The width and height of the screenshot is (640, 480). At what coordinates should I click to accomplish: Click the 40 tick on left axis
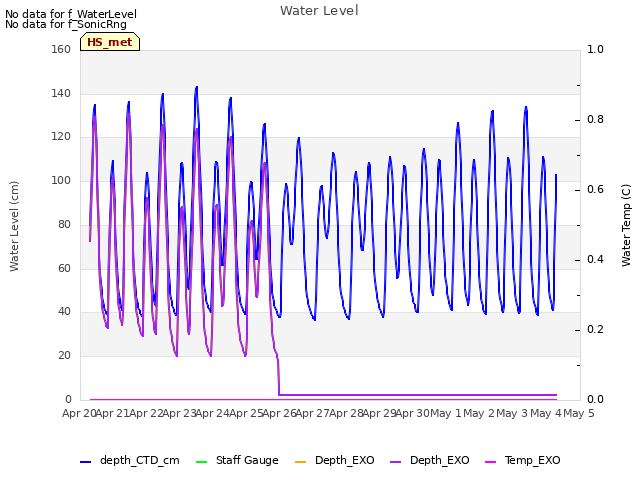[64, 312]
